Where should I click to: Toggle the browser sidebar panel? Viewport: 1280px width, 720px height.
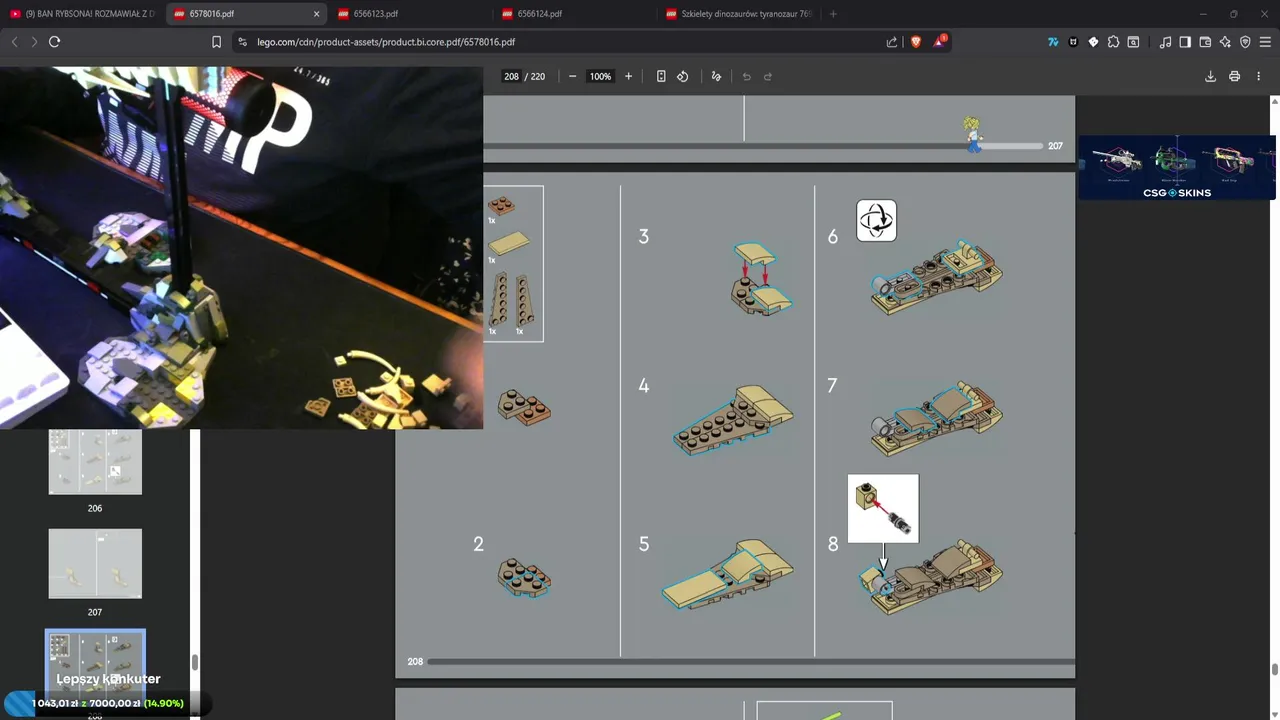tap(1185, 42)
